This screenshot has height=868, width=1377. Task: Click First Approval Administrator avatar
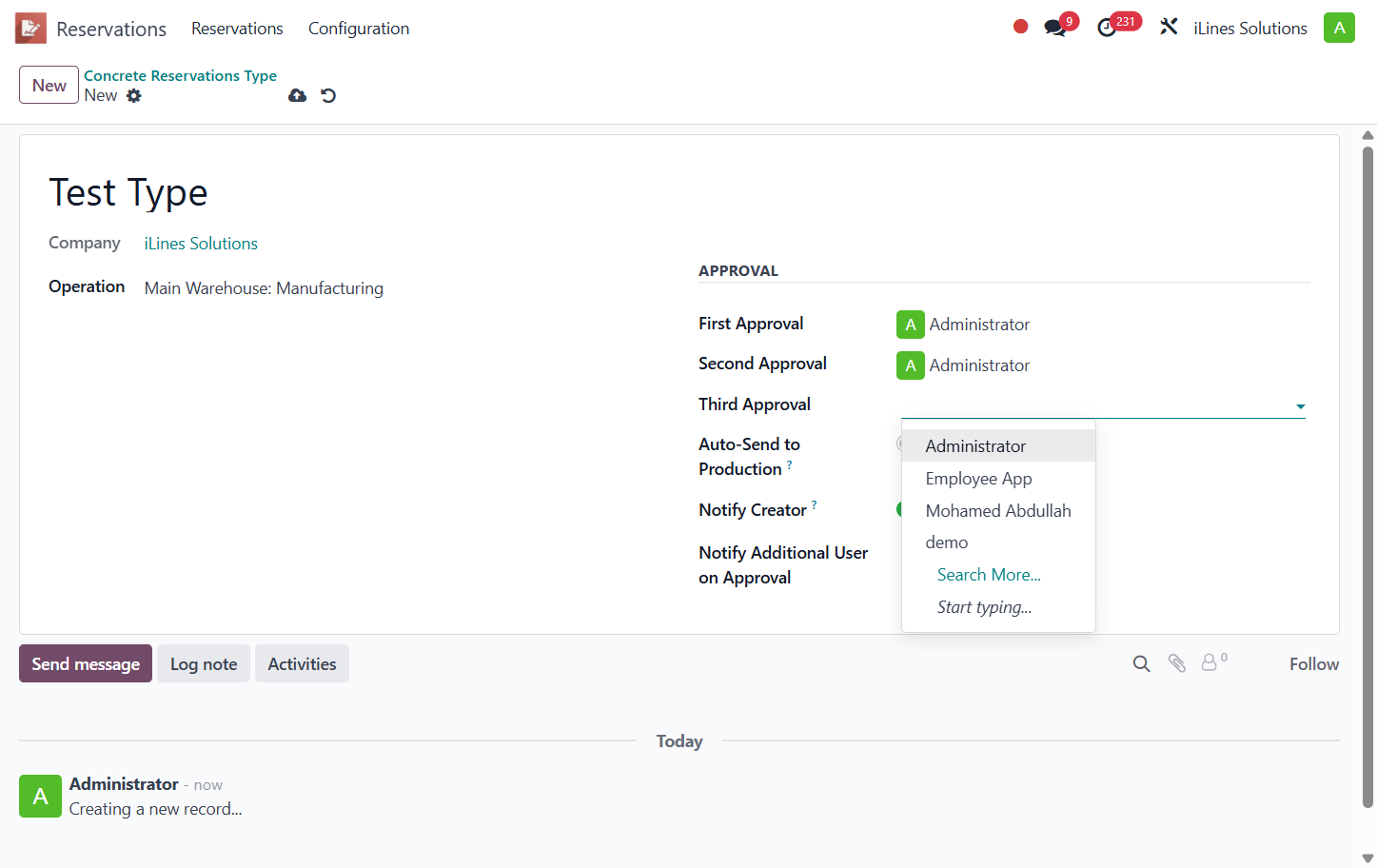click(911, 325)
